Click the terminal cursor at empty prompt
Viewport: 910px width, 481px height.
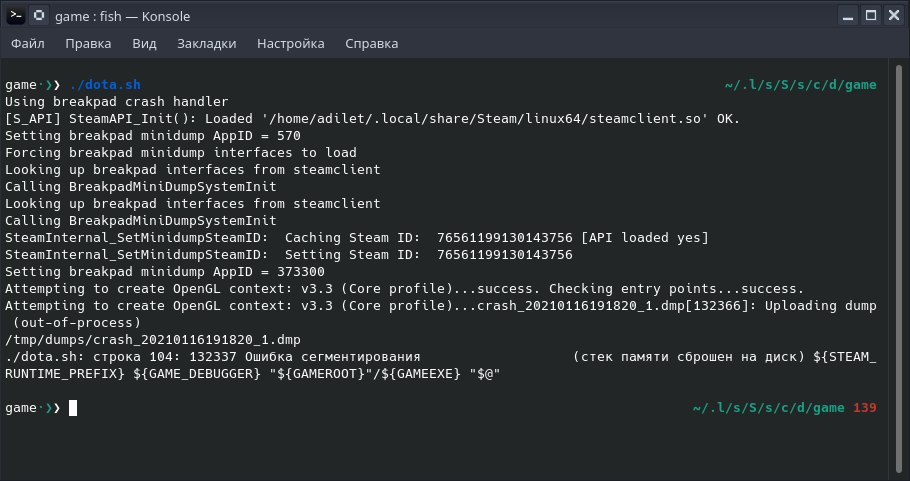[73, 408]
